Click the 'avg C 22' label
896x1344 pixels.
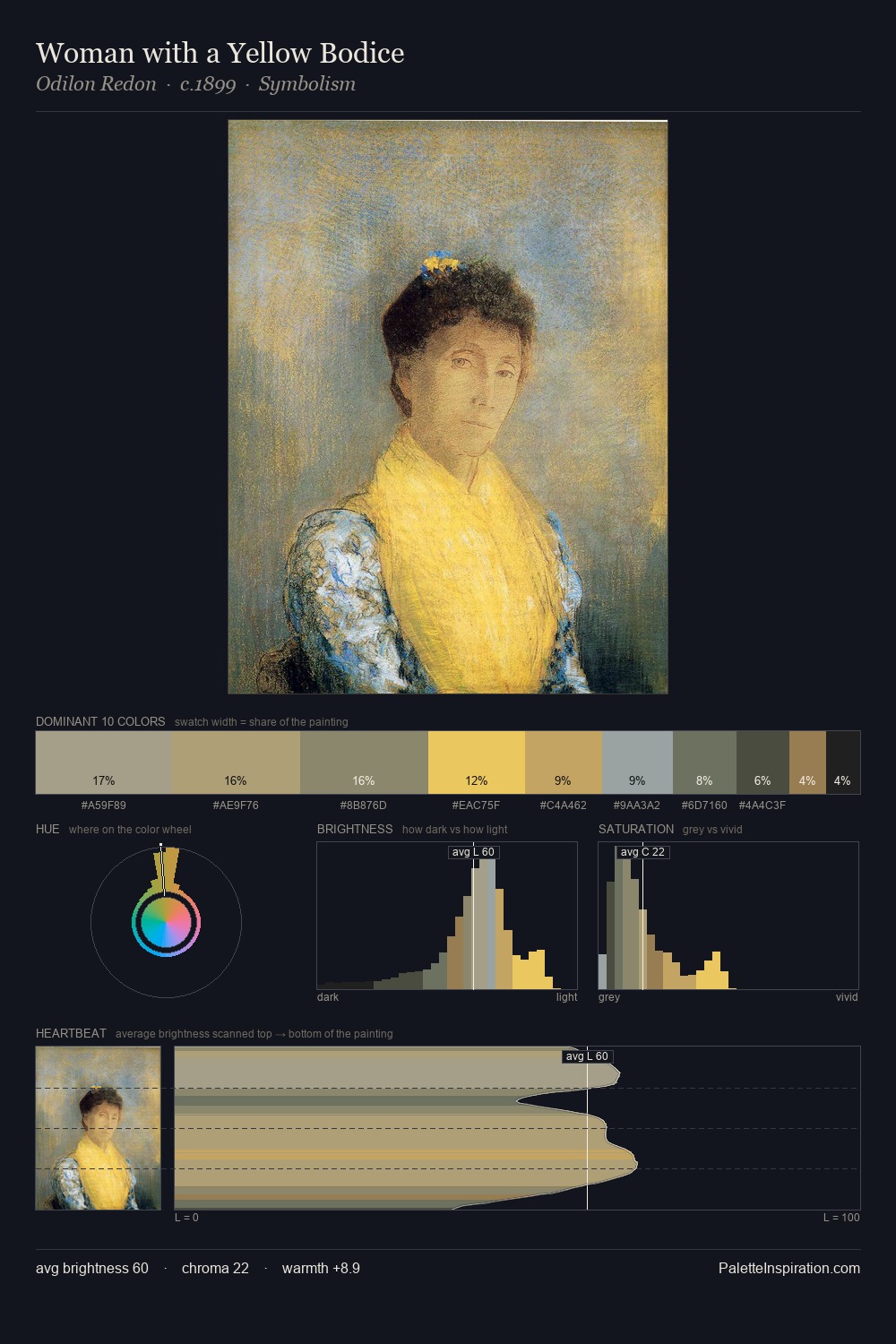click(x=642, y=852)
